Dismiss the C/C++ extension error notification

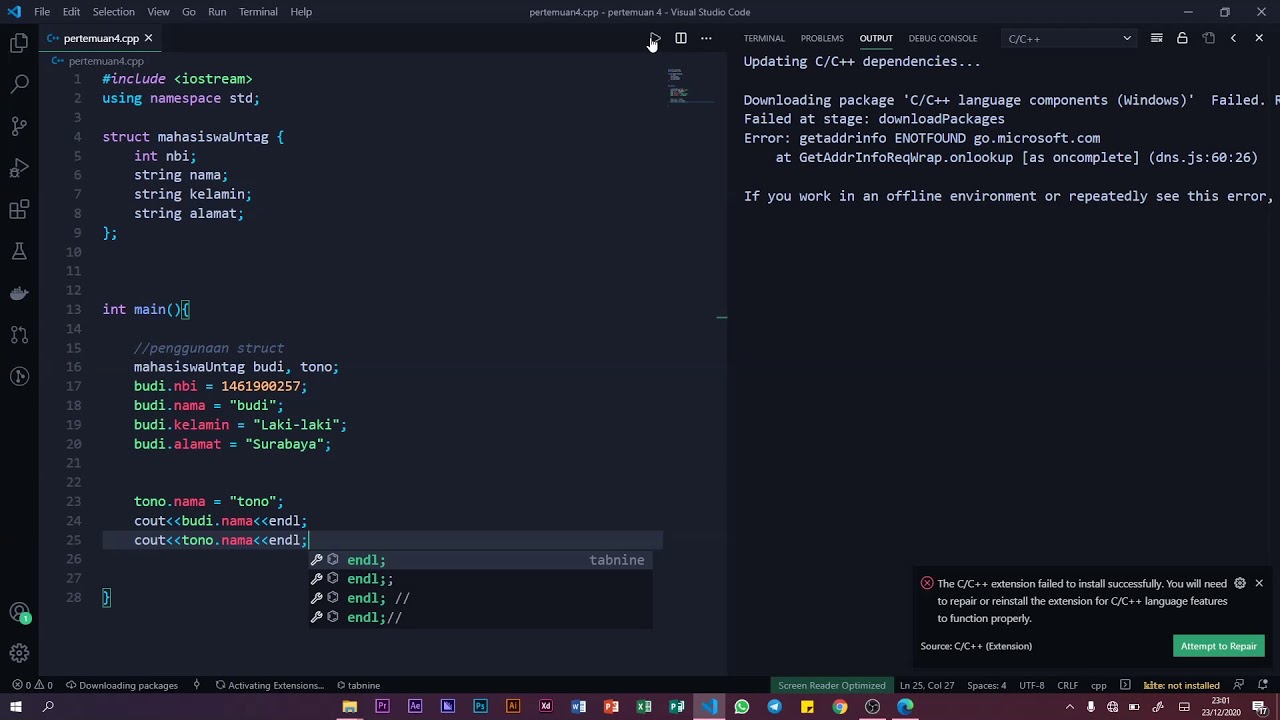click(x=1259, y=583)
